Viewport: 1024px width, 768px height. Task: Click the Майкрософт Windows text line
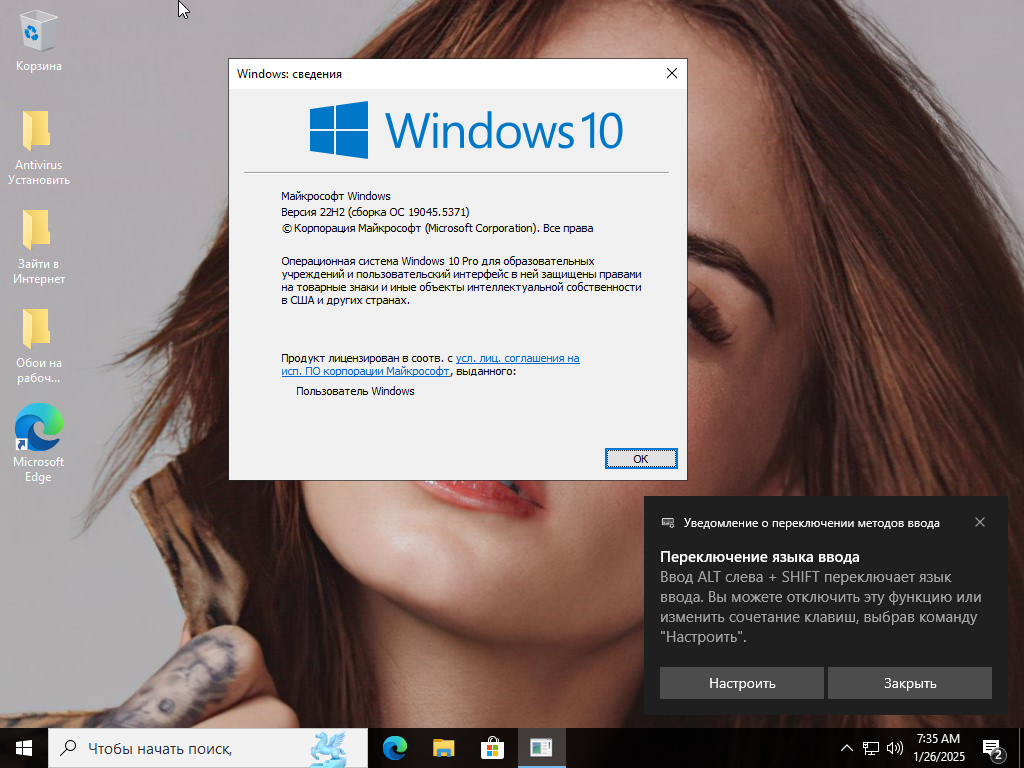336,196
